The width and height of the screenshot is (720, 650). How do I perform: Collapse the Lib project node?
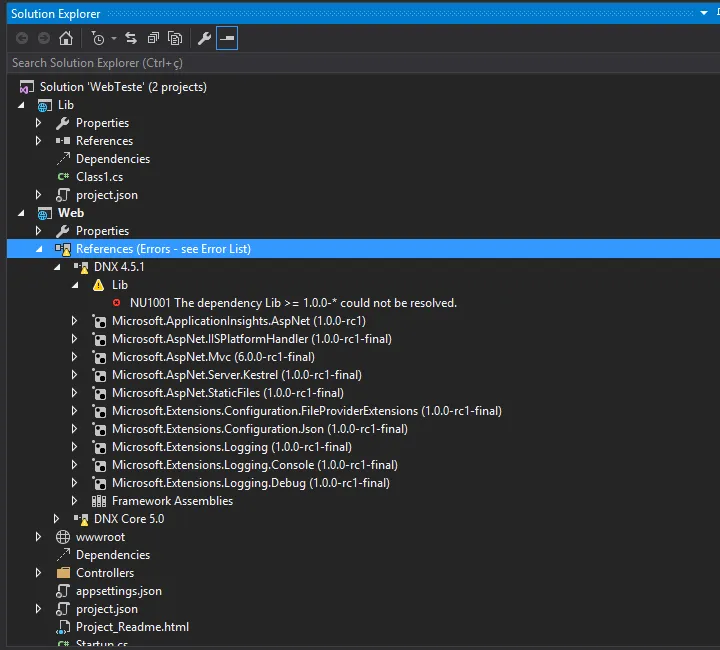[21, 105]
